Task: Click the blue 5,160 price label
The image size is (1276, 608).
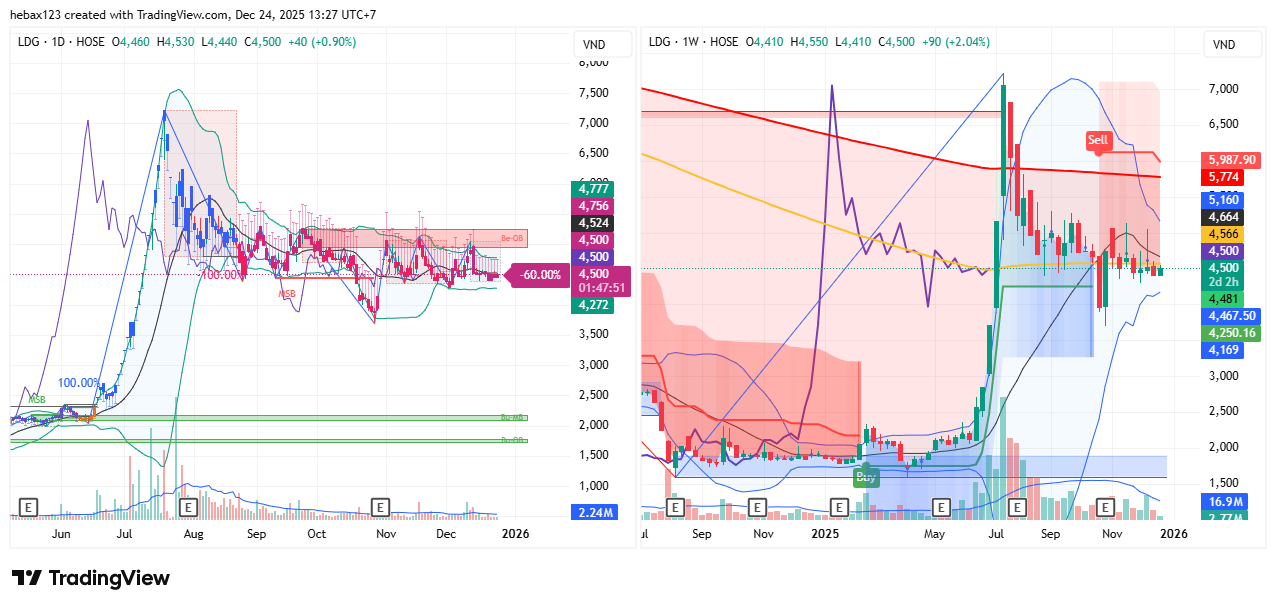Action: 1224,198
